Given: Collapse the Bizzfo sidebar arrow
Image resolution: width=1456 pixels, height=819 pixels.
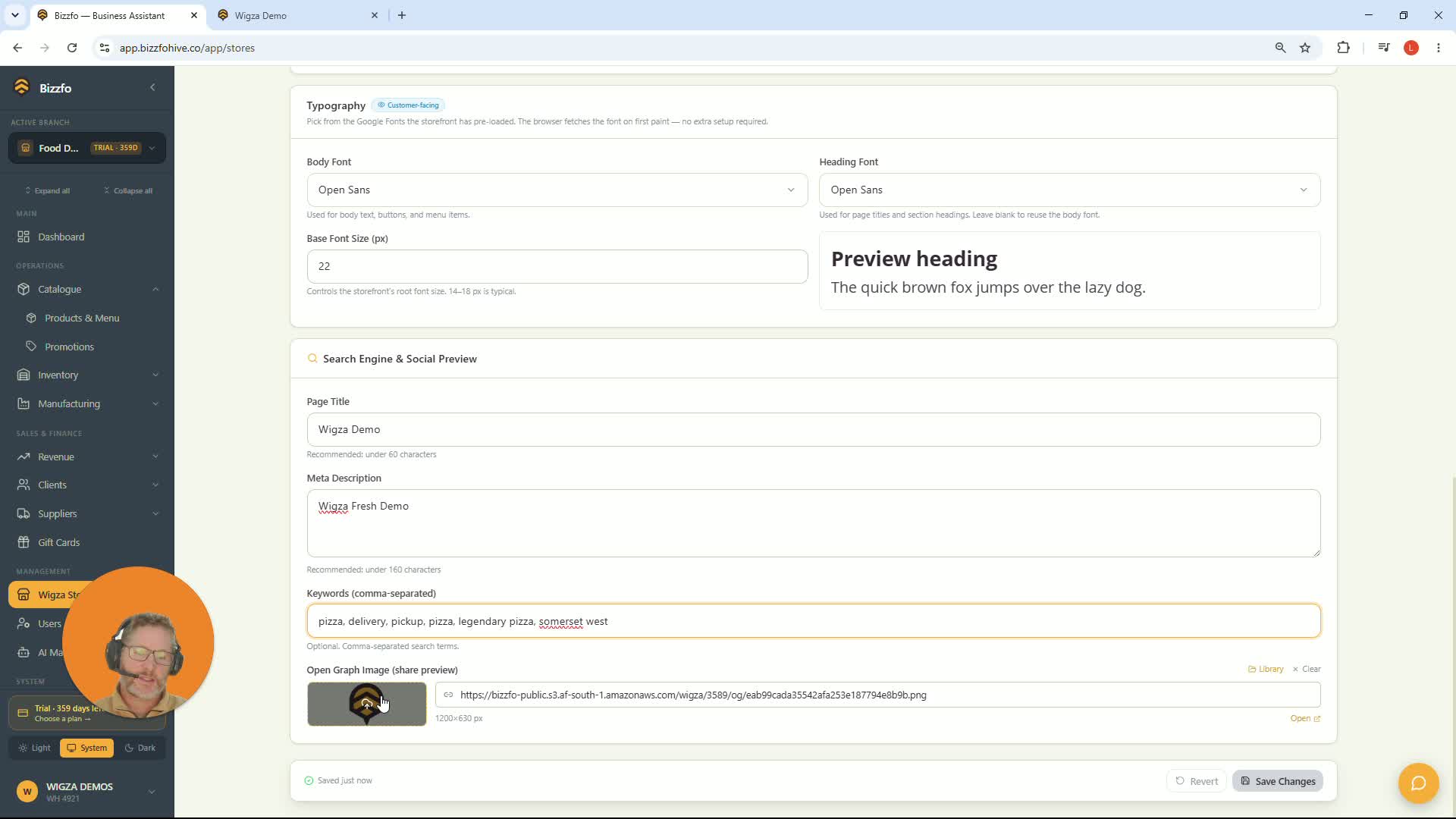Looking at the screenshot, I should click(152, 87).
